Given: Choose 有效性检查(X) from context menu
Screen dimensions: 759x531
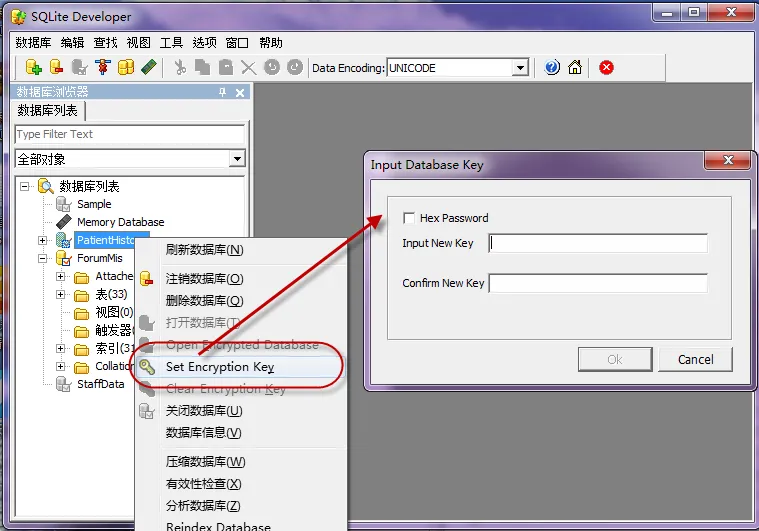Looking at the screenshot, I should click(241, 484).
